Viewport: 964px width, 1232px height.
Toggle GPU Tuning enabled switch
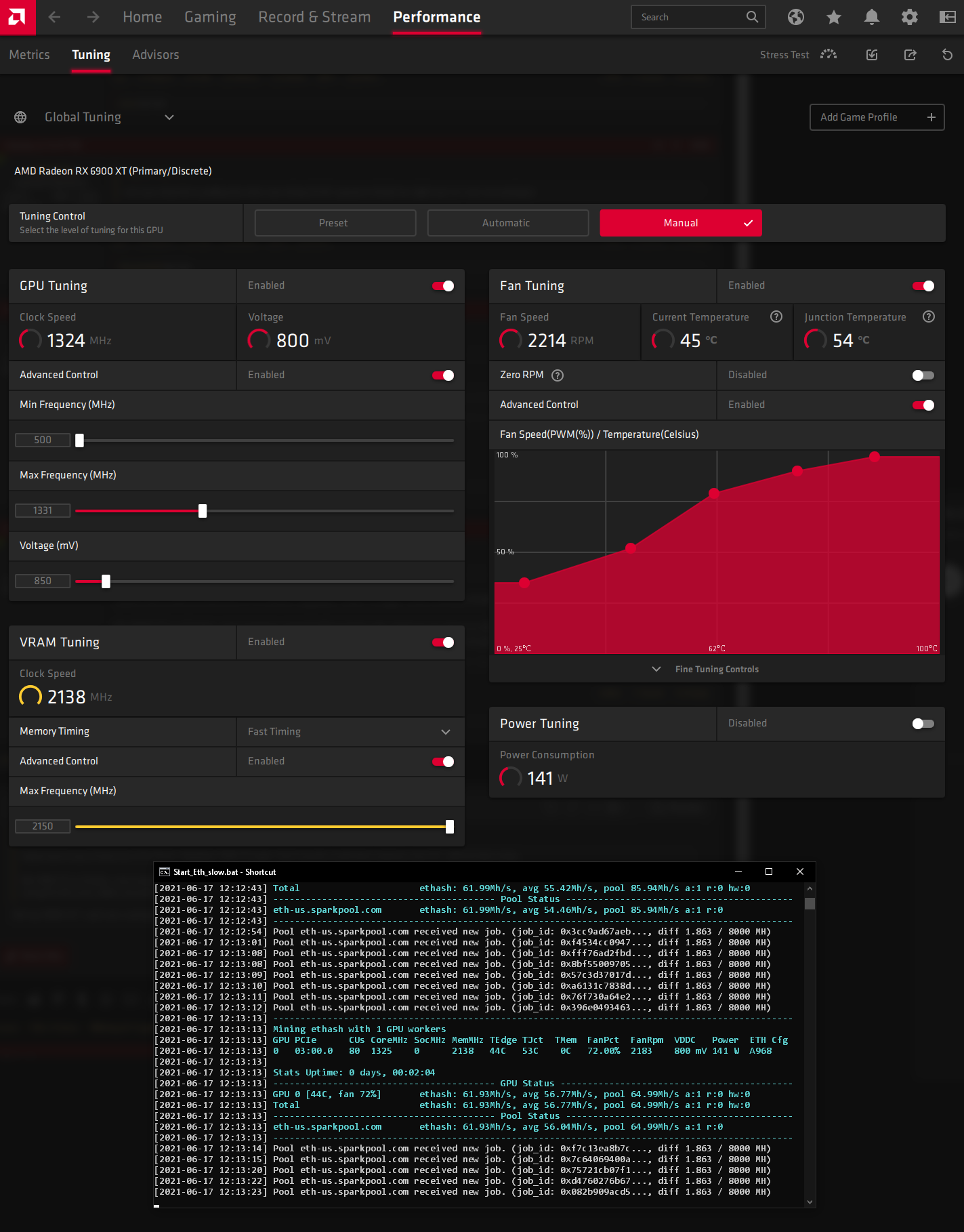tap(444, 286)
